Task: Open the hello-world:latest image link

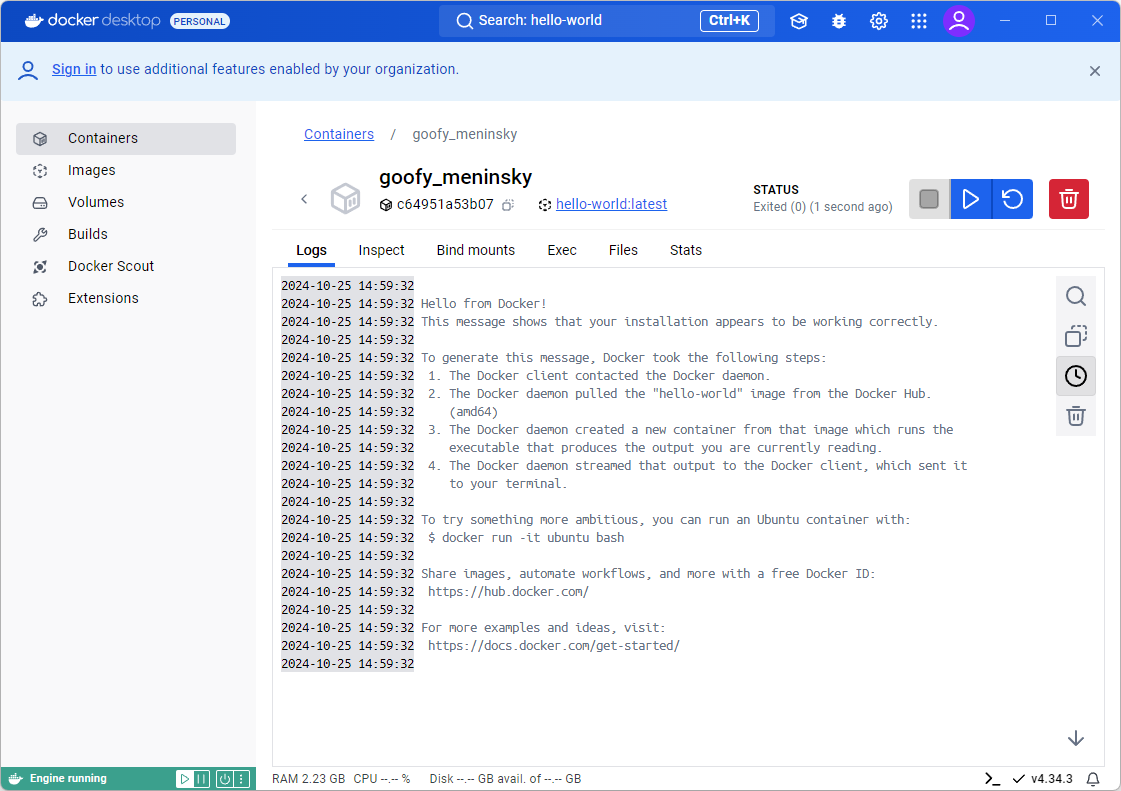Action: click(611, 205)
